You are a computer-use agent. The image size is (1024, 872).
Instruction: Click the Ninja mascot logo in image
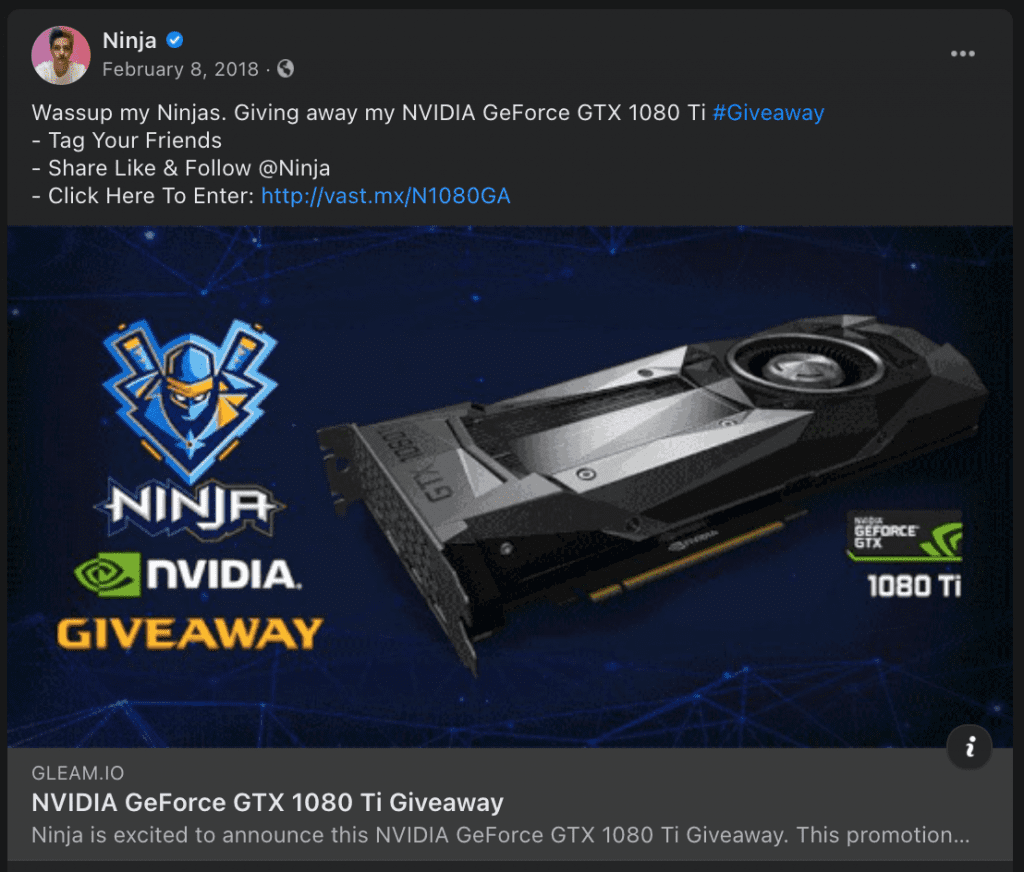190,400
